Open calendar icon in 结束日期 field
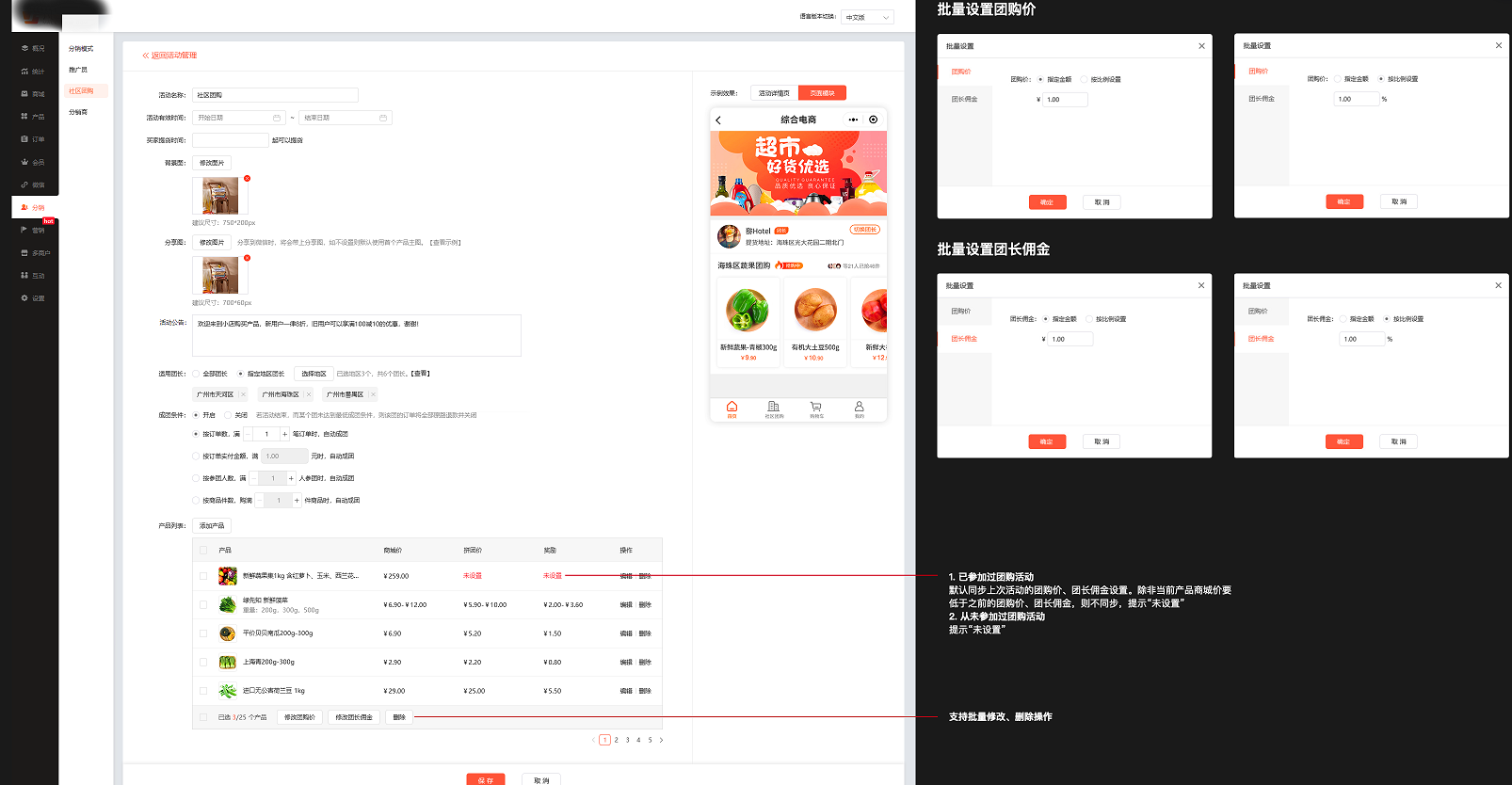The image size is (1512, 785). (383, 118)
